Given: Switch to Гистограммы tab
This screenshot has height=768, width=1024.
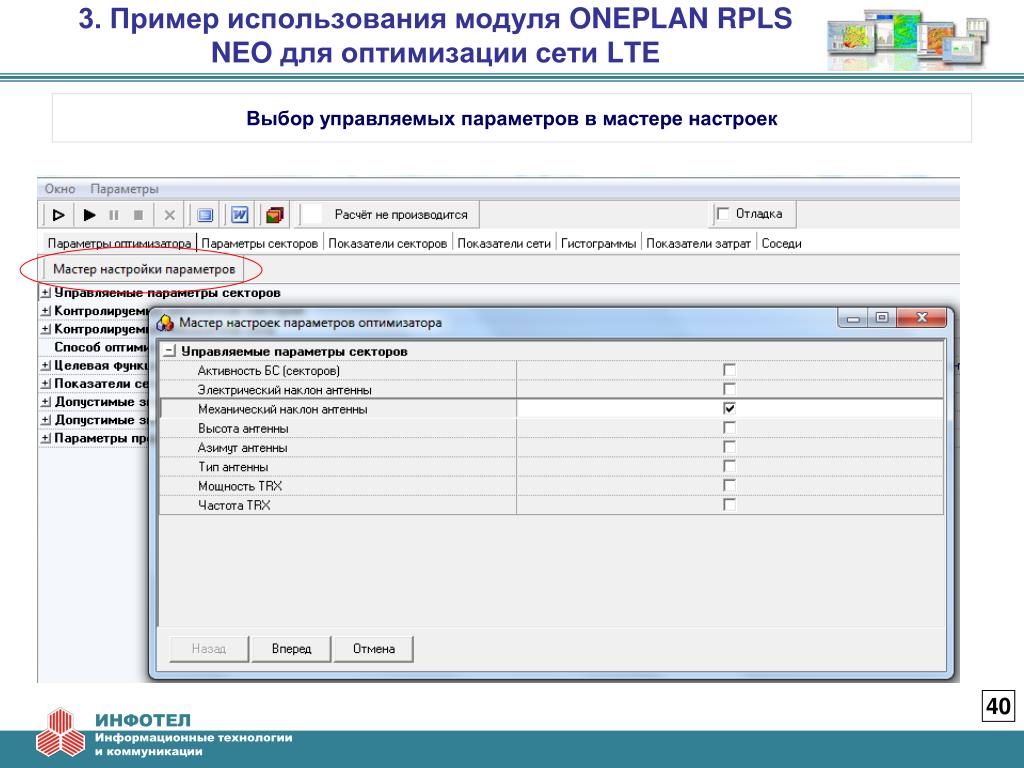Looking at the screenshot, I should (x=598, y=243).
